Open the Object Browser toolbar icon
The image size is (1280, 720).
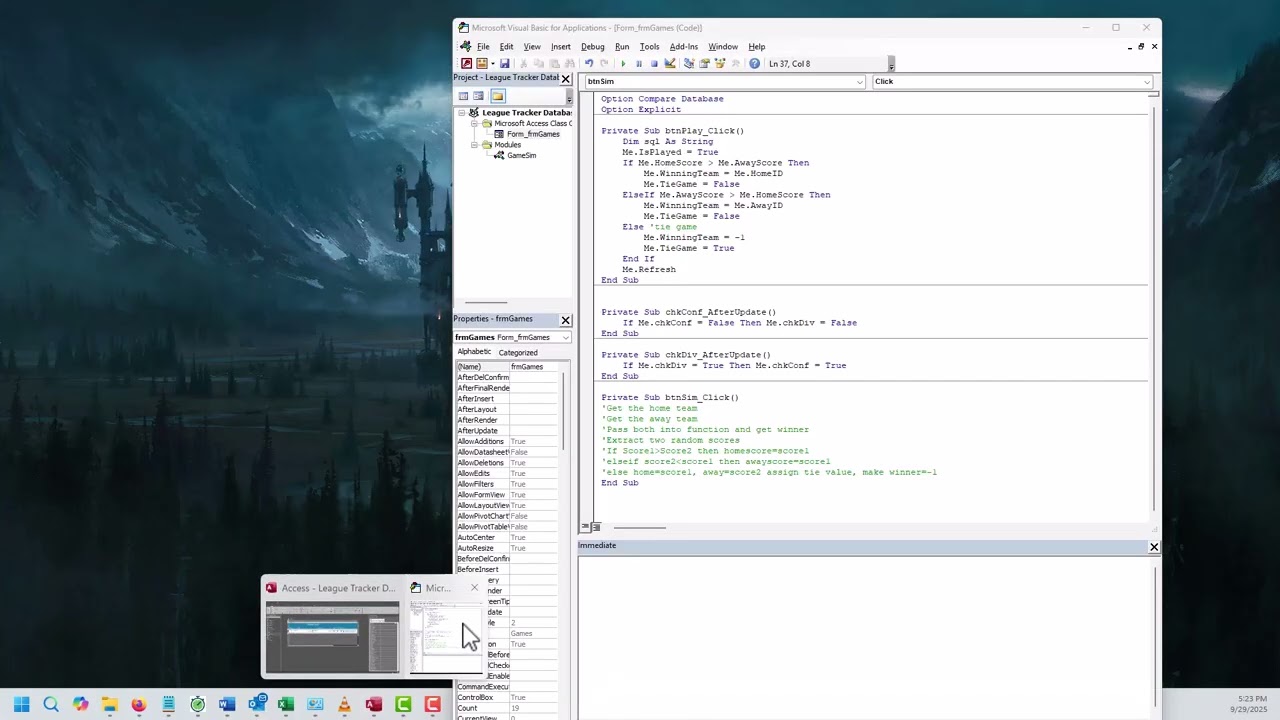(x=720, y=64)
